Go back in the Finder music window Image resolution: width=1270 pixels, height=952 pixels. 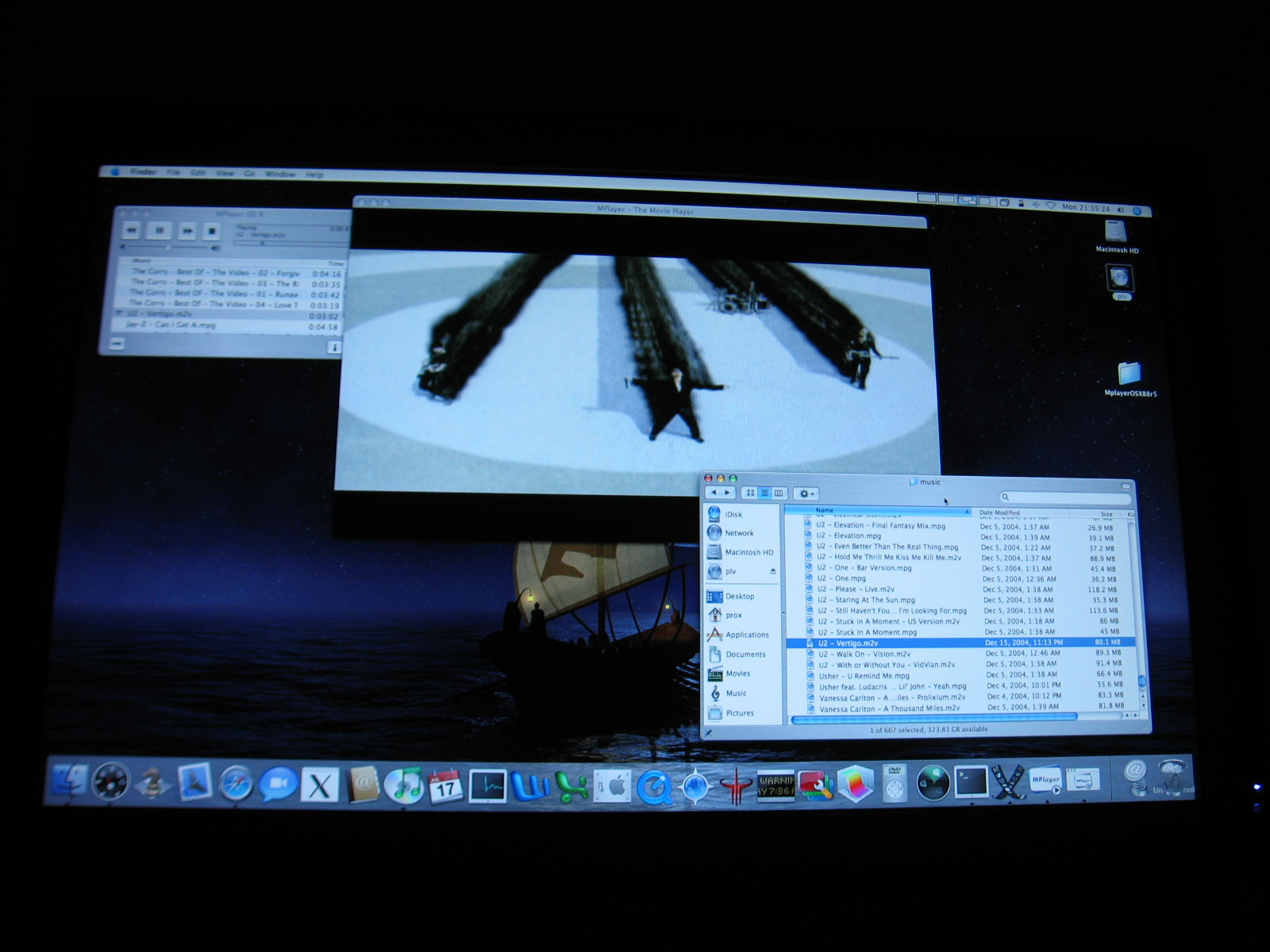714,493
